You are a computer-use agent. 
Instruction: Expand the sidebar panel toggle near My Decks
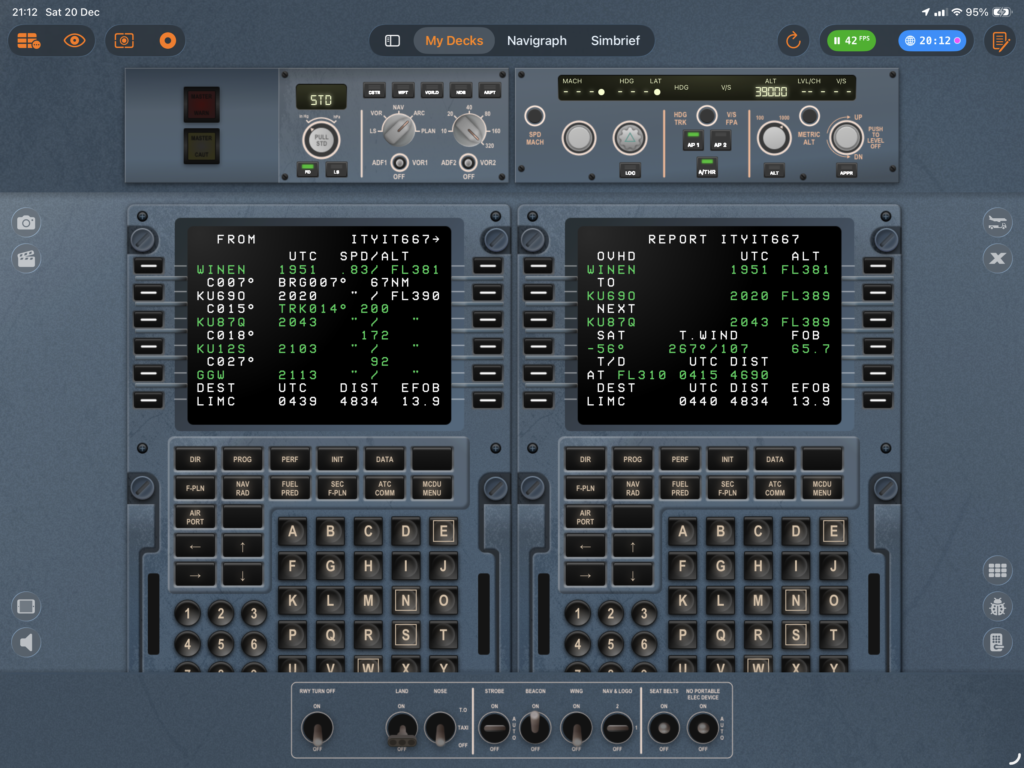coord(393,41)
